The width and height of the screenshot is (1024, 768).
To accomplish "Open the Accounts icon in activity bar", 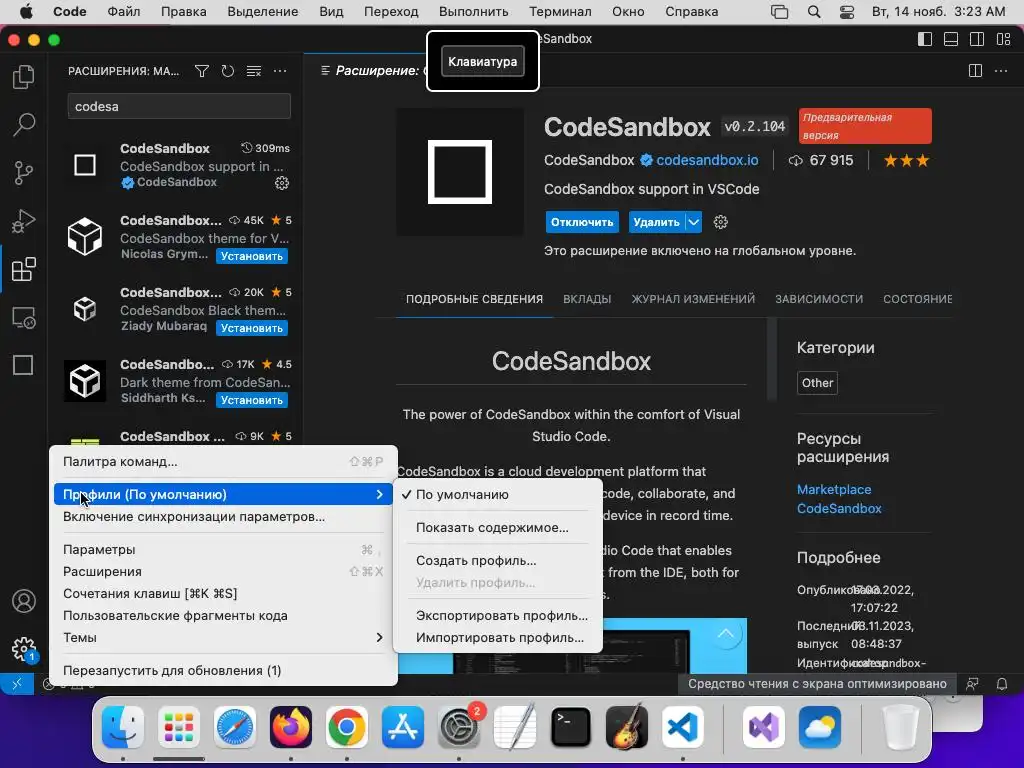I will (x=24, y=601).
